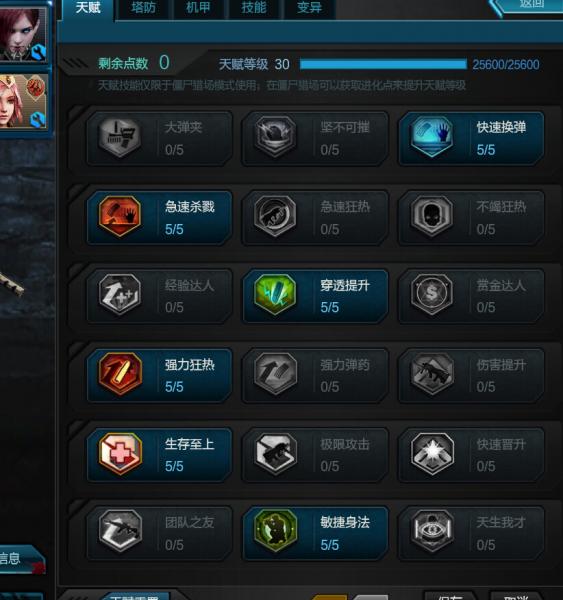Select the blue 快速换弹 talent icon
Screen dimensions: 563x600
[432, 137]
